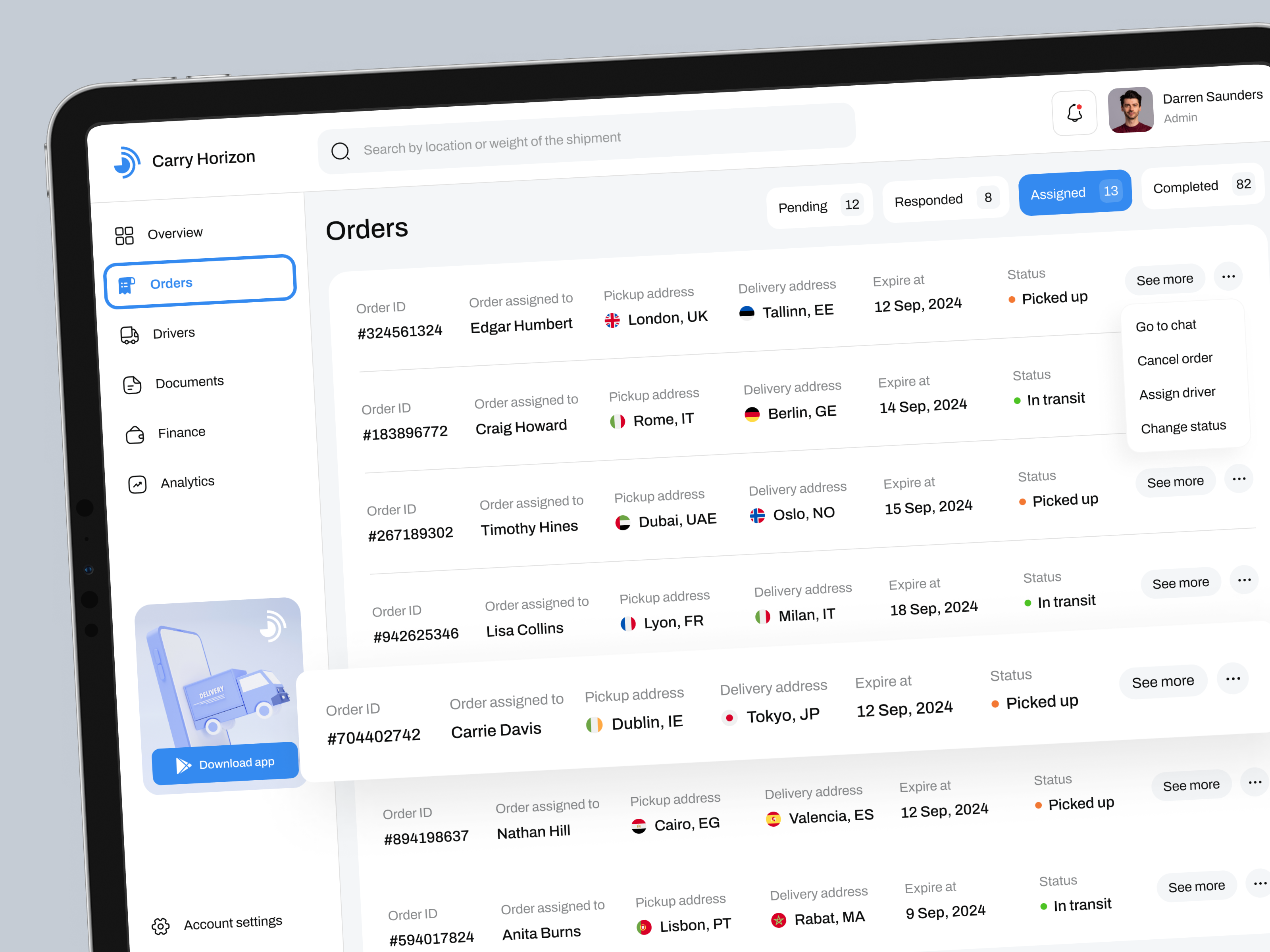This screenshot has height=952, width=1270.
Task: Click the Overview grid icon
Action: (124, 235)
